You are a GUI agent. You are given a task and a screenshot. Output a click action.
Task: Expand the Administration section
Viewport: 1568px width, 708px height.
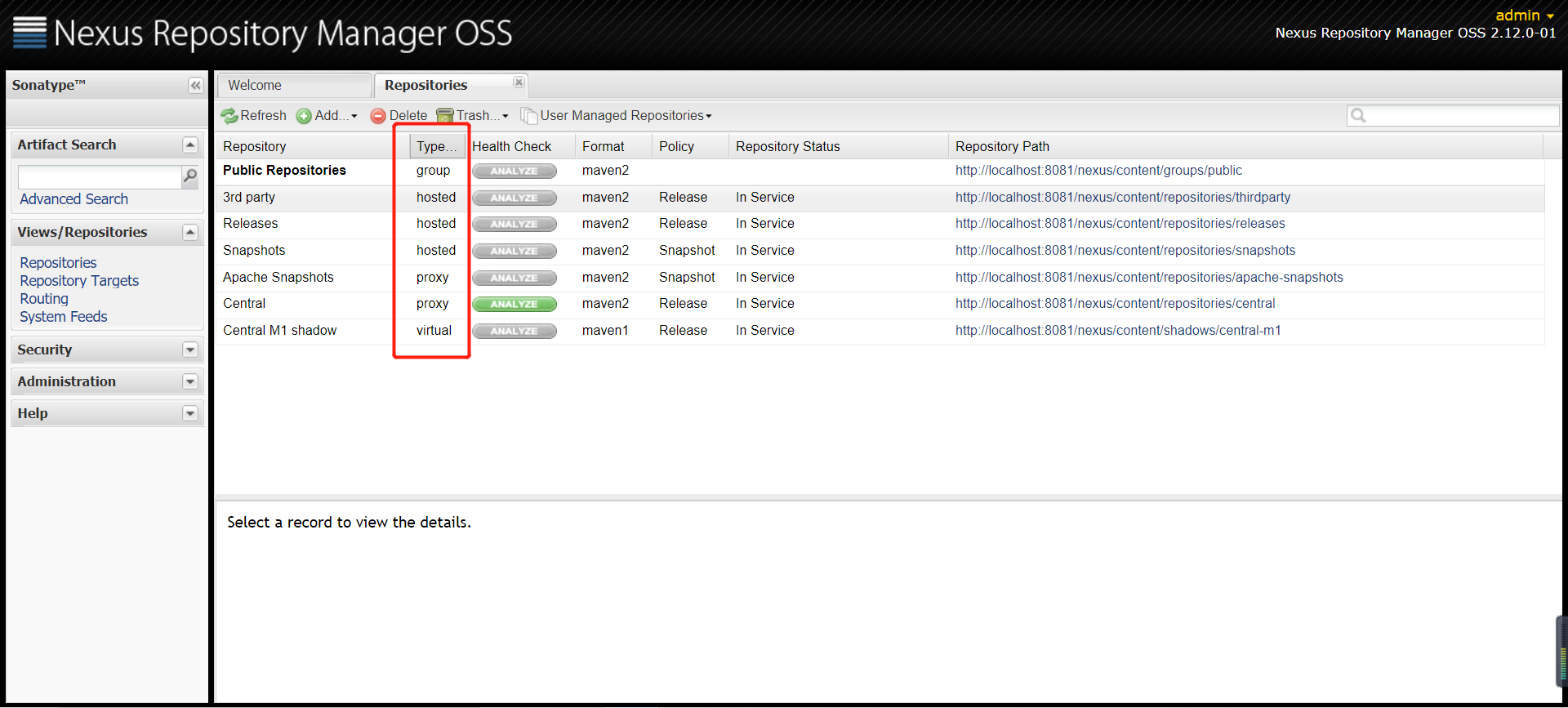pyautogui.click(x=190, y=381)
